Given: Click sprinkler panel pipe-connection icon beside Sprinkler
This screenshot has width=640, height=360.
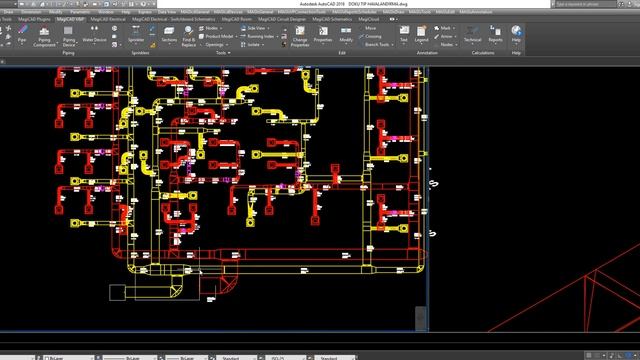Looking at the screenshot, I should [152, 29].
